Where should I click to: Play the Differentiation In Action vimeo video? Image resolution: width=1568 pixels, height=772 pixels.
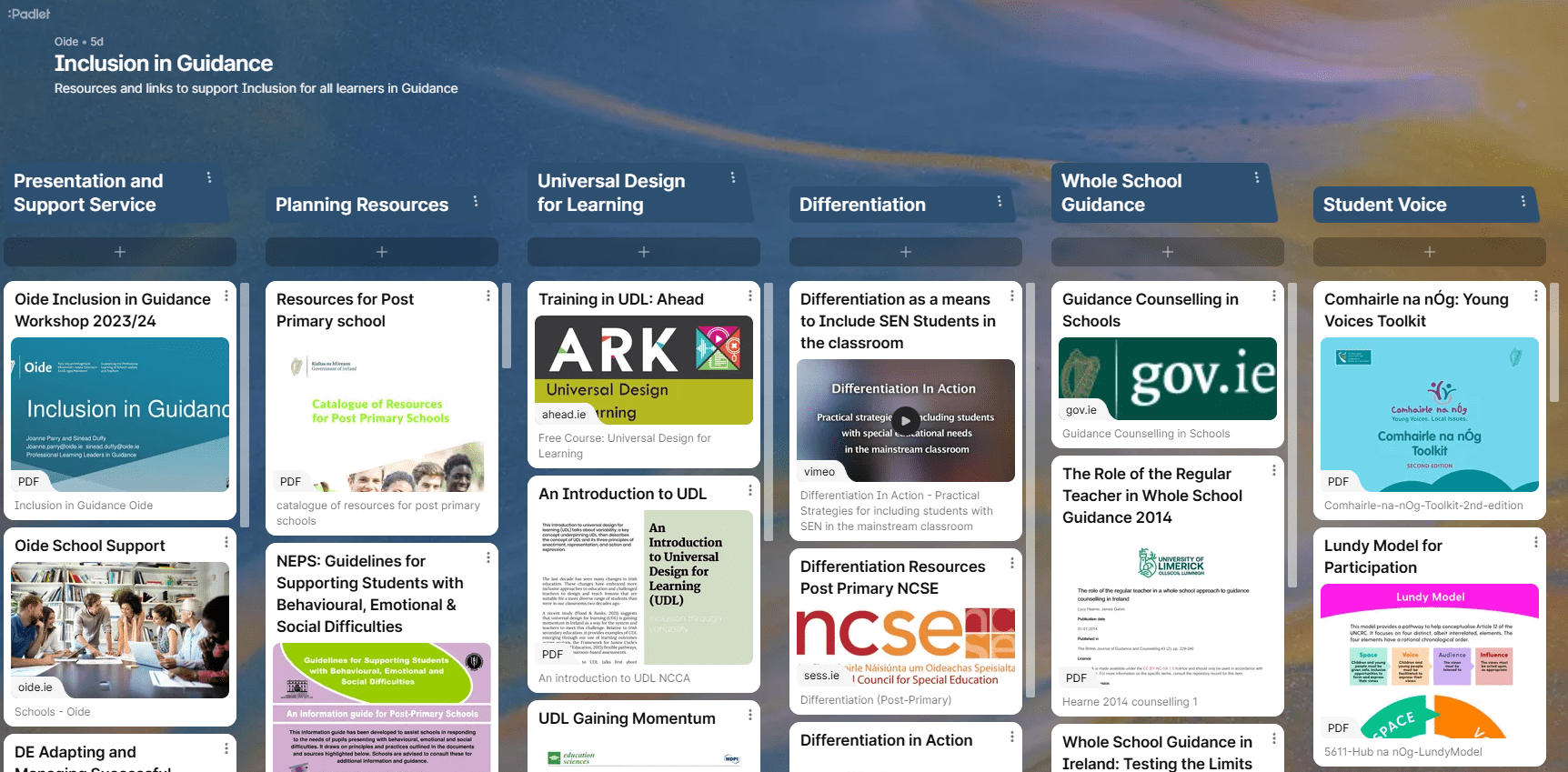tap(905, 420)
